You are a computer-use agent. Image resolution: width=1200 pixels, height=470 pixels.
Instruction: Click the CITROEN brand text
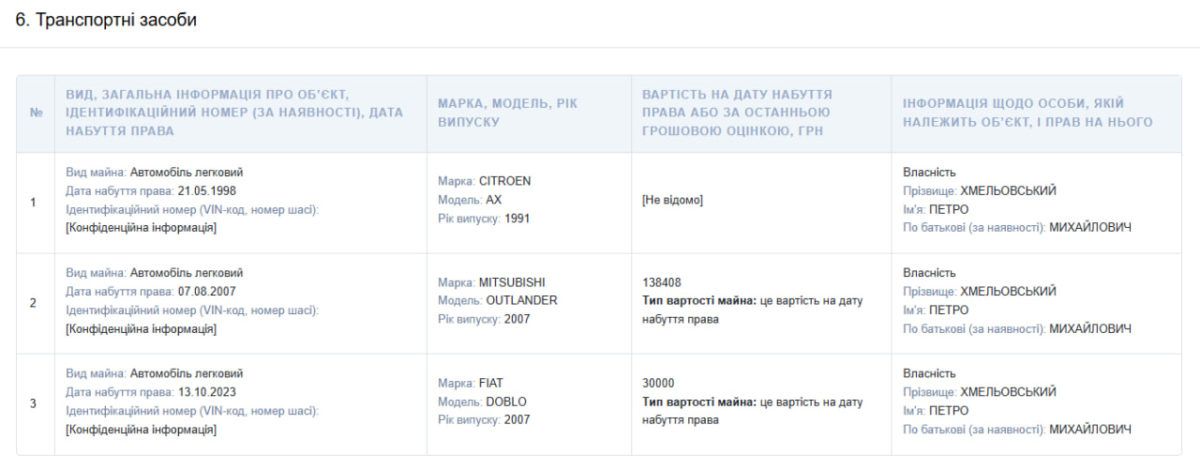tap(506, 182)
